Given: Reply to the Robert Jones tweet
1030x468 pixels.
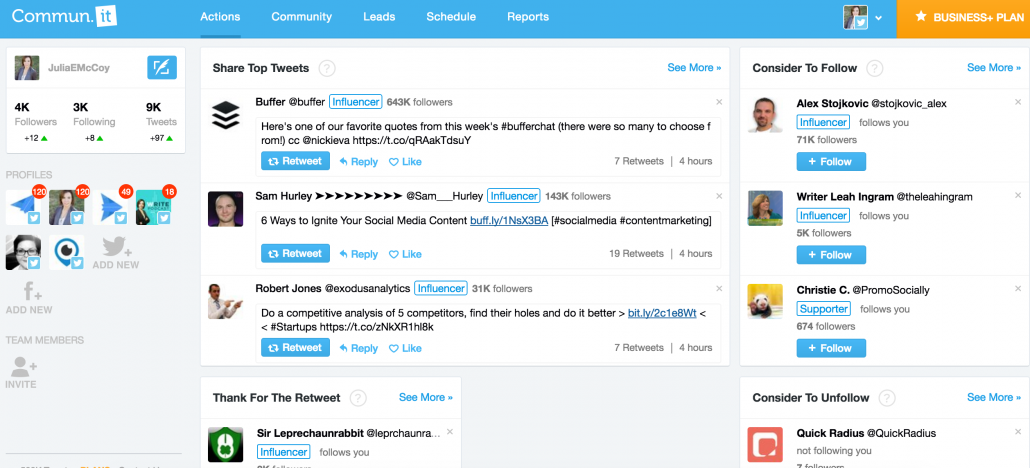Looking at the screenshot, I should pyautogui.click(x=359, y=348).
